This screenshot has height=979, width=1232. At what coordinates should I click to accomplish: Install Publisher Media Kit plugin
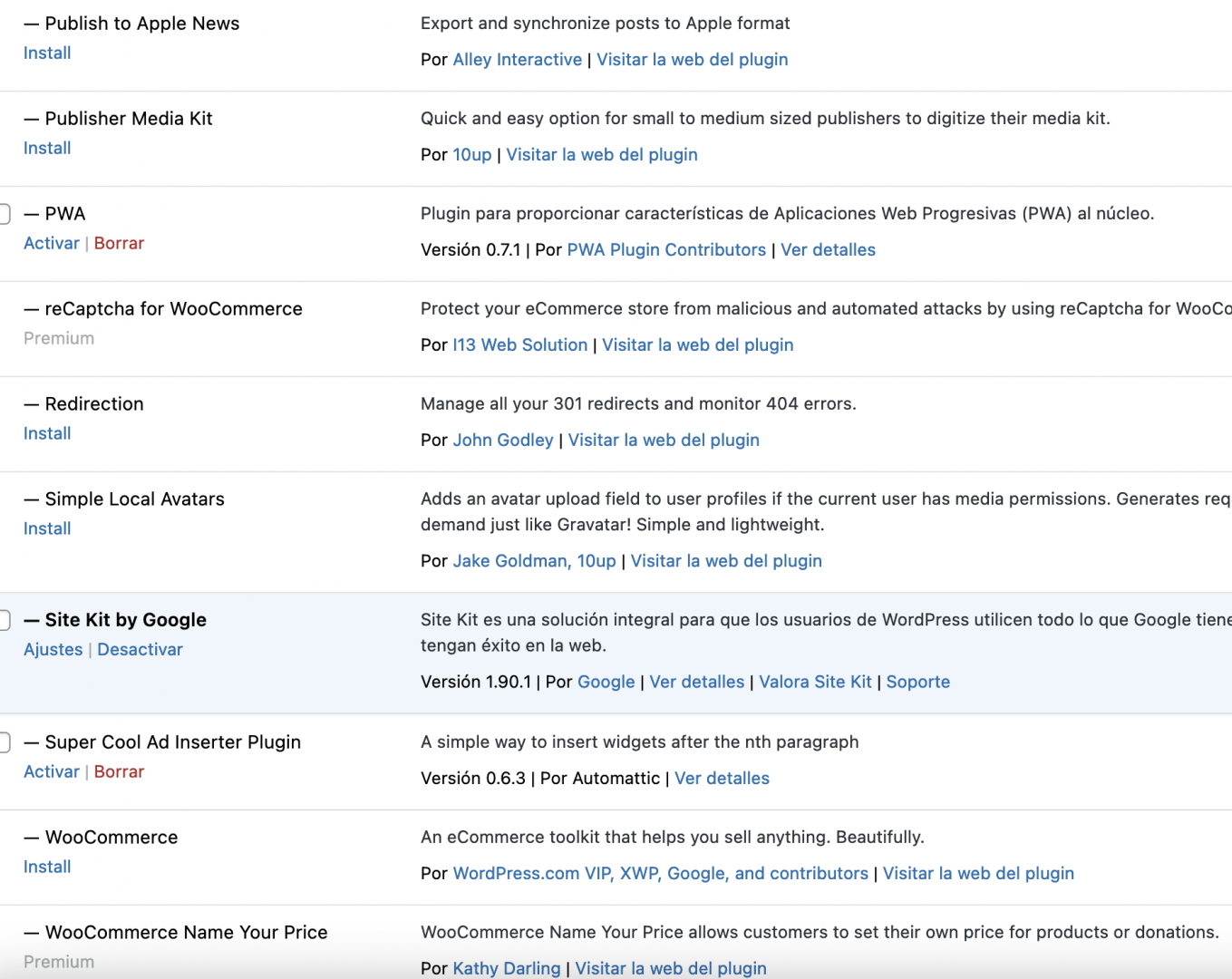[47, 148]
